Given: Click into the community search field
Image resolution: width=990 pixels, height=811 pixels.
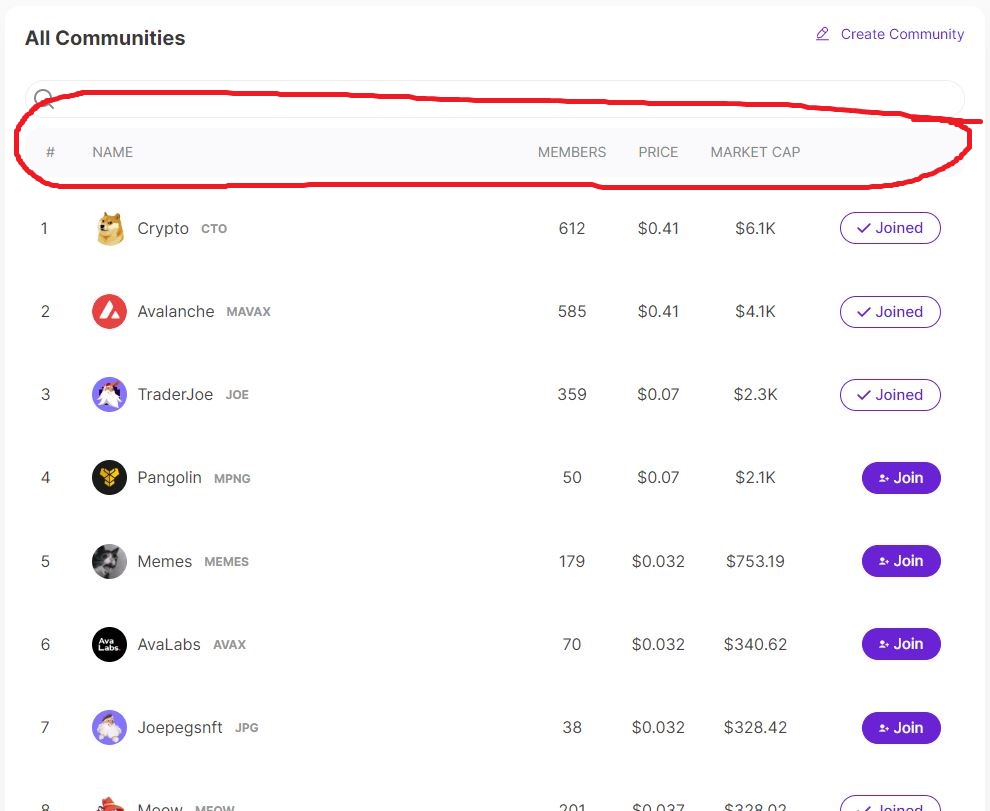Looking at the screenshot, I should pyautogui.click(x=500, y=98).
